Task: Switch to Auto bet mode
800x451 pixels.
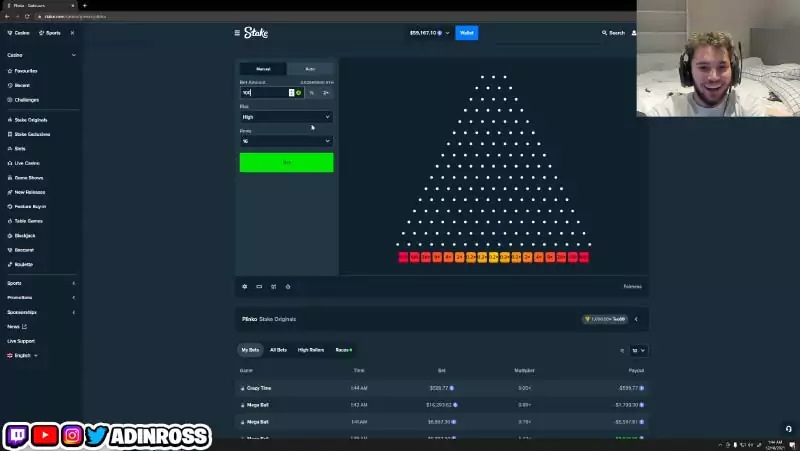Action: click(310, 69)
